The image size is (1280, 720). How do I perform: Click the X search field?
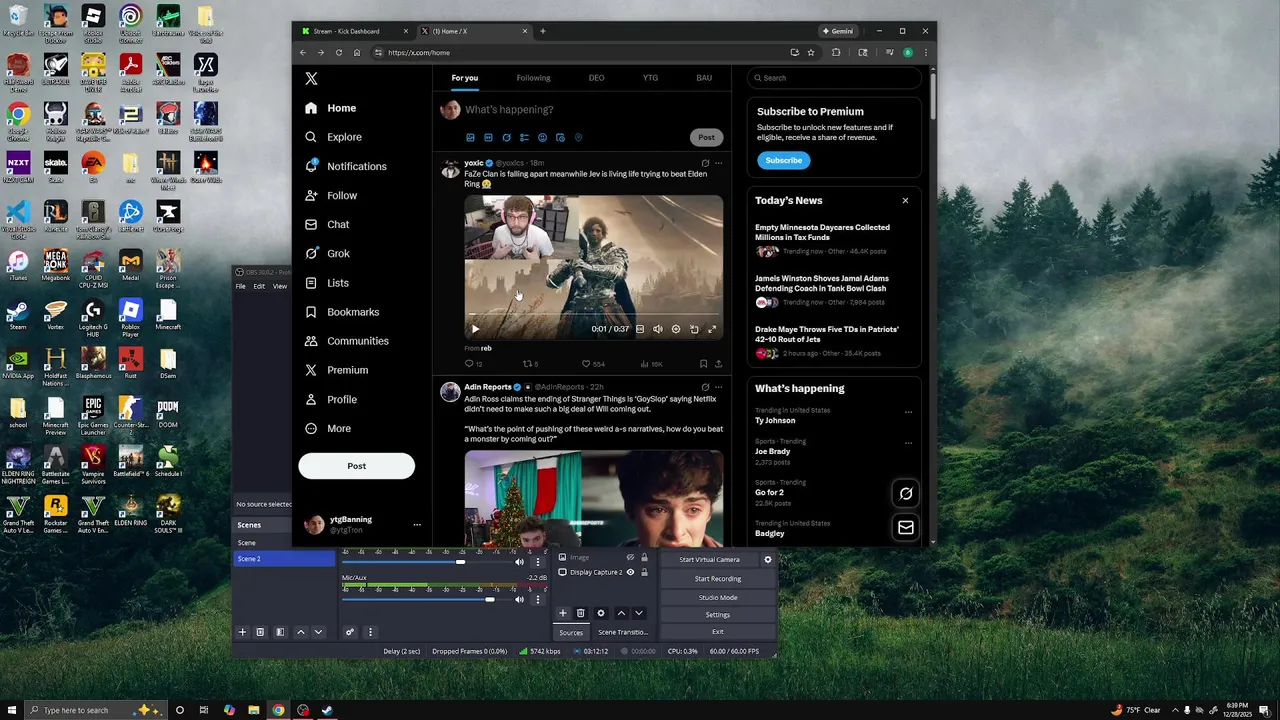coord(834,78)
